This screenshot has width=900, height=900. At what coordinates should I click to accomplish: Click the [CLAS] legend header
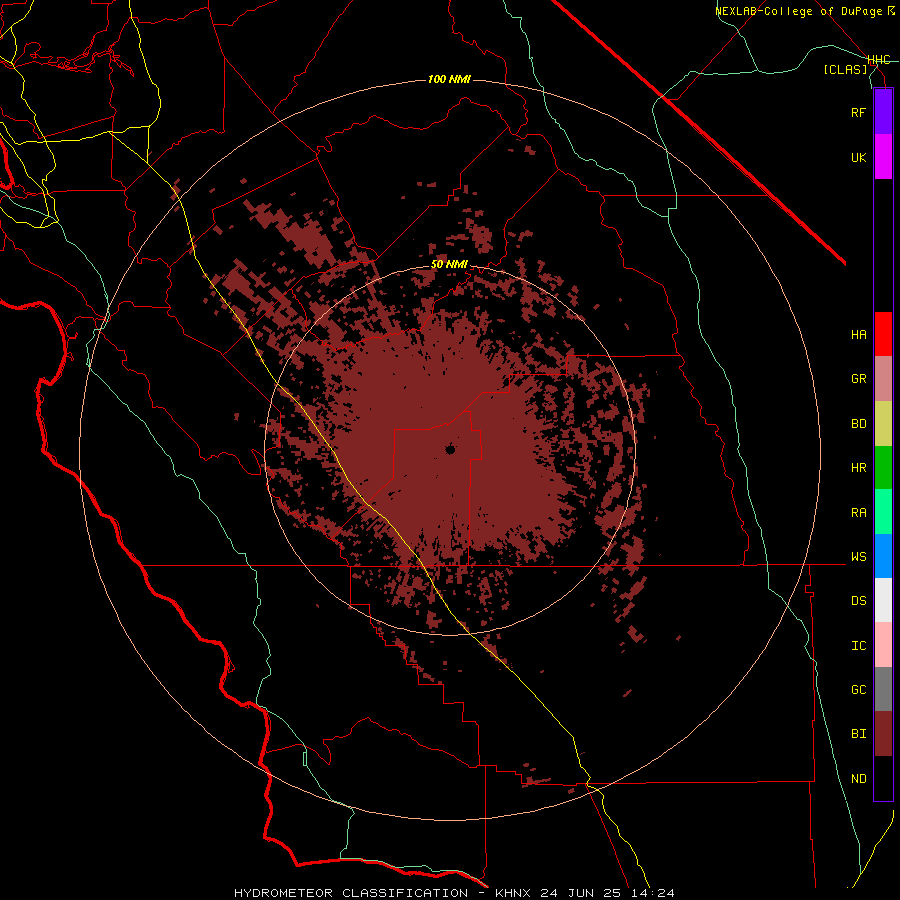click(x=845, y=69)
